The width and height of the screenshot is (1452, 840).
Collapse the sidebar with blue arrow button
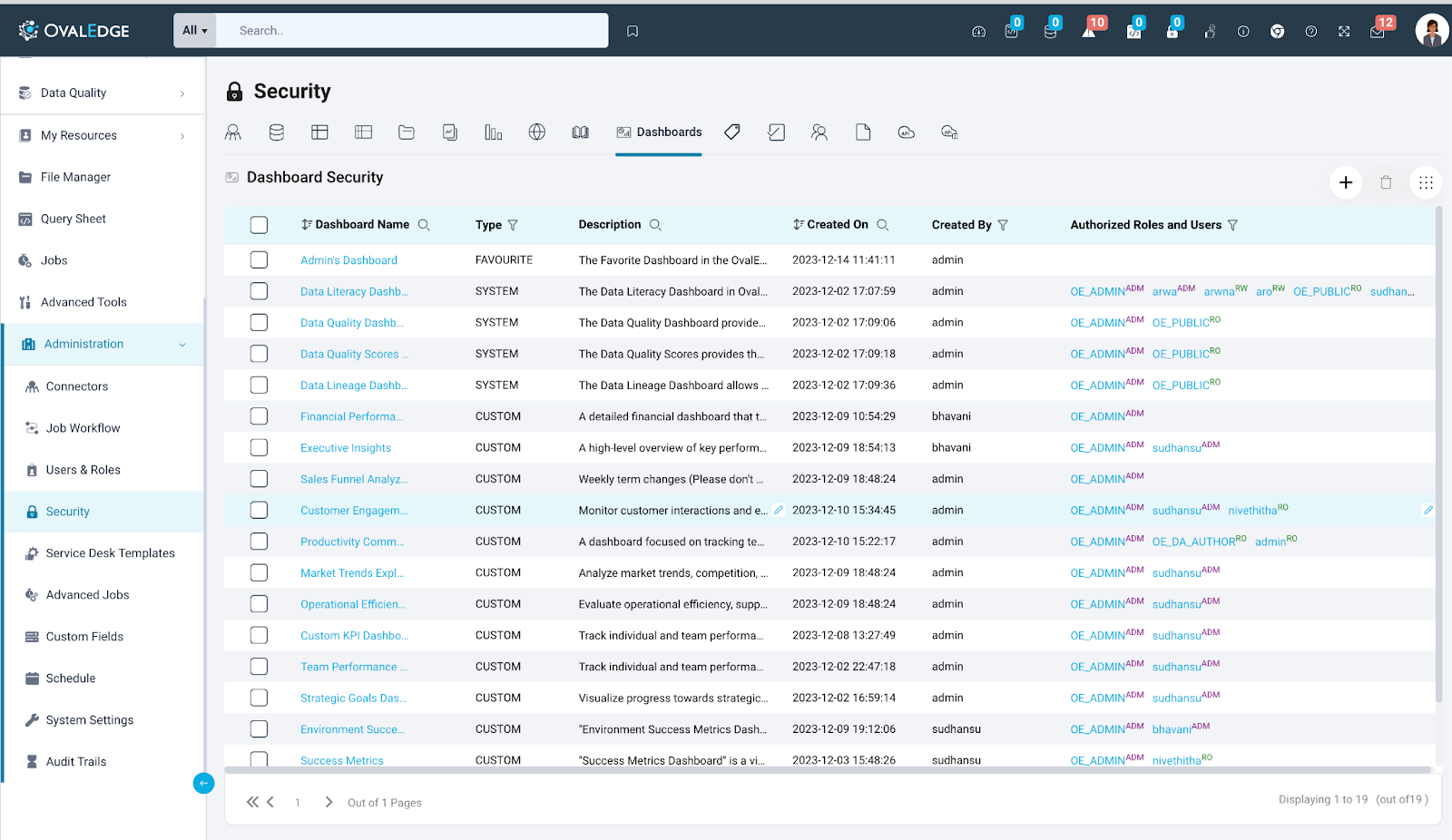click(x=203, y=783)
